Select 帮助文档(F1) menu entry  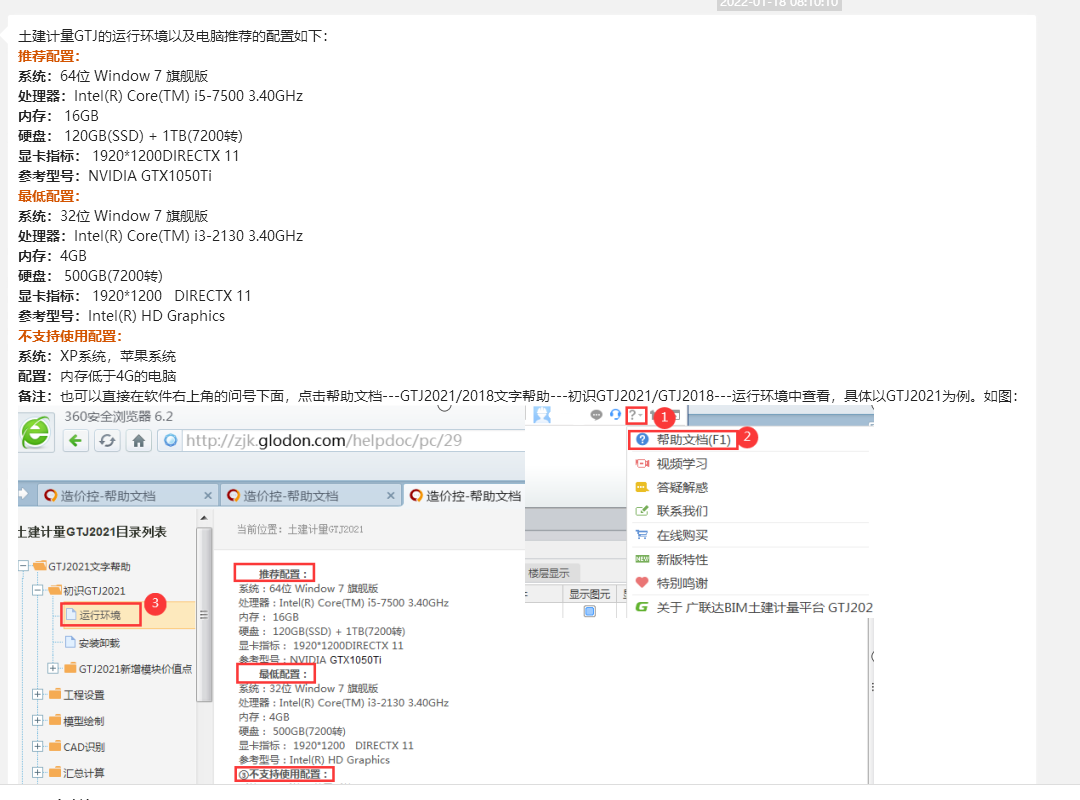tap(683, 440)
